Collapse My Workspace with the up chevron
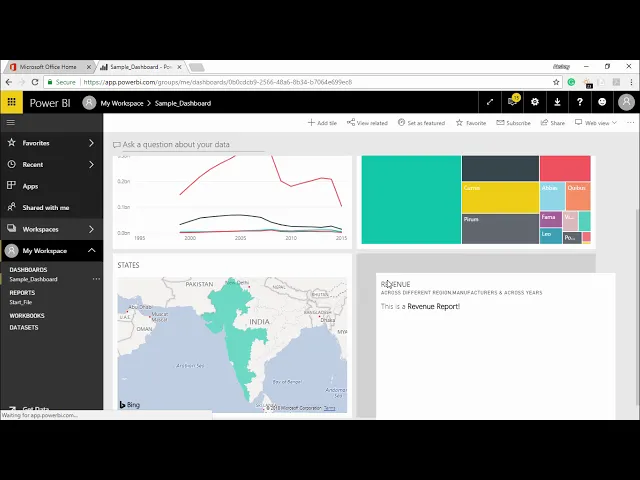 tap(91, 250)
